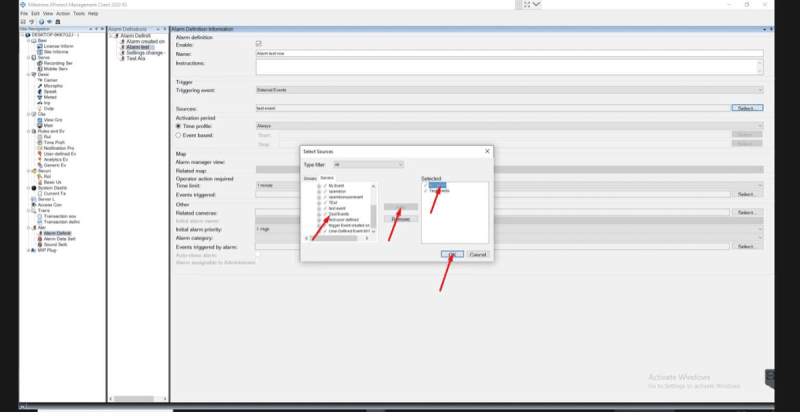
Task: Click the Name input field
Action: [510, 53]
